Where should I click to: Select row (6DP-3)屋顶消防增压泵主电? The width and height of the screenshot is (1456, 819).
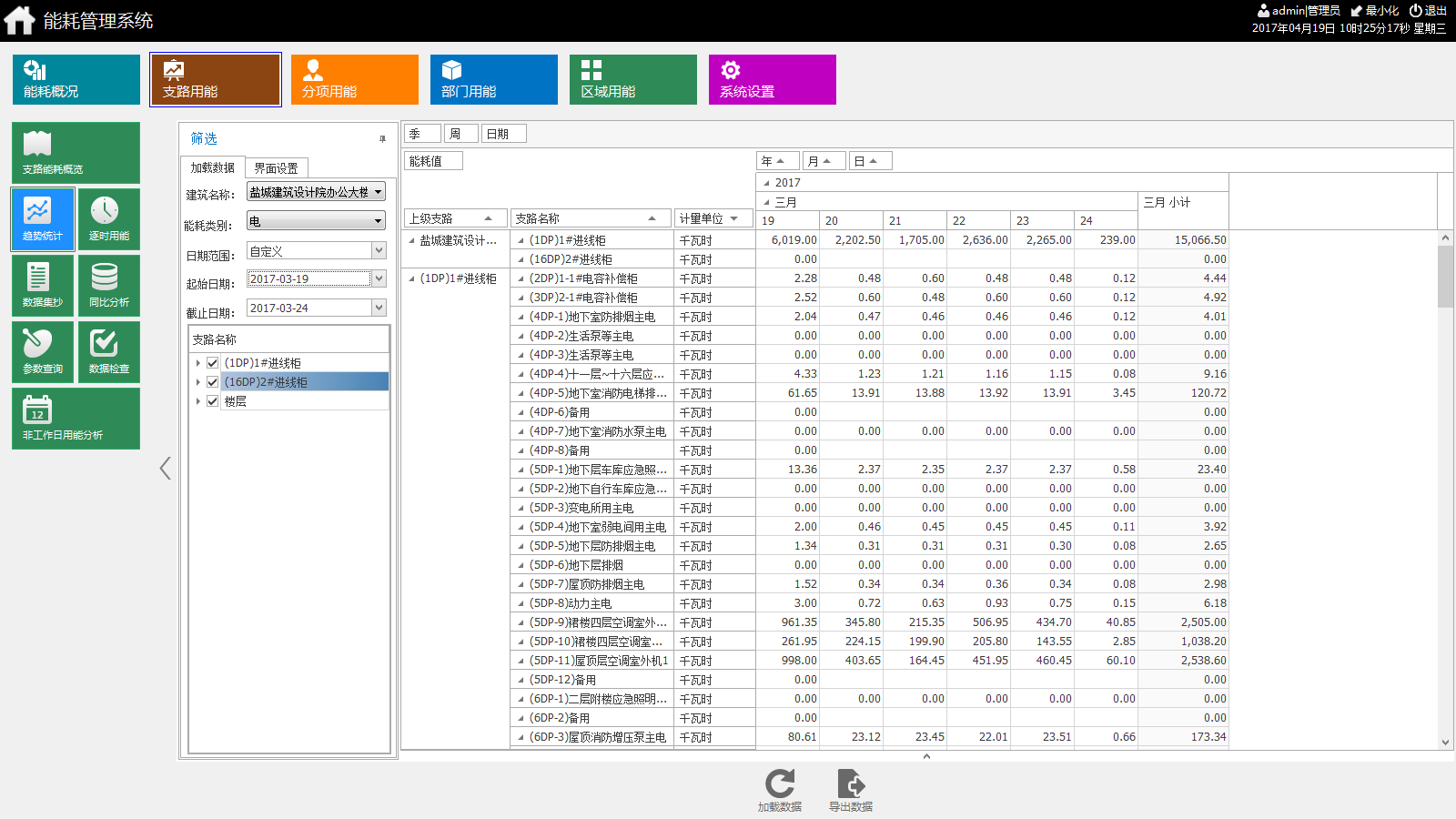pos(591,737)
